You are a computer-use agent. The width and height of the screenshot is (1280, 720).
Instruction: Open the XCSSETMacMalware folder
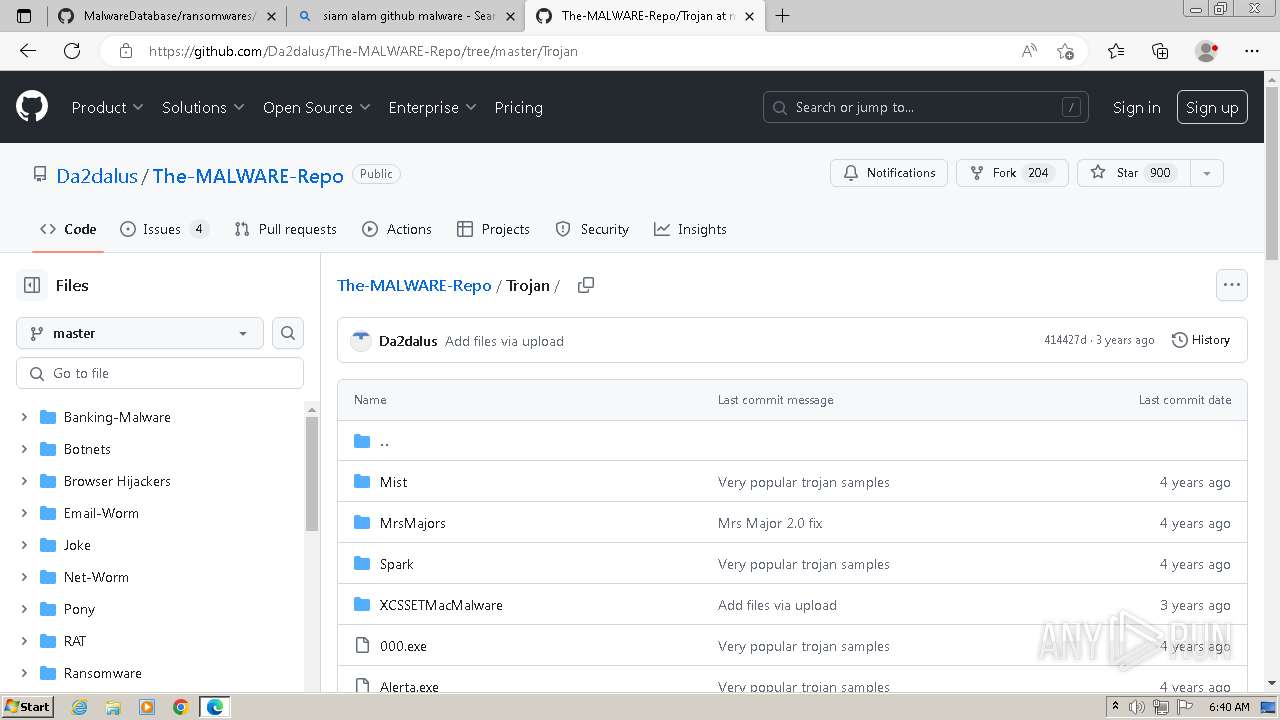click(x=441, y=605)
